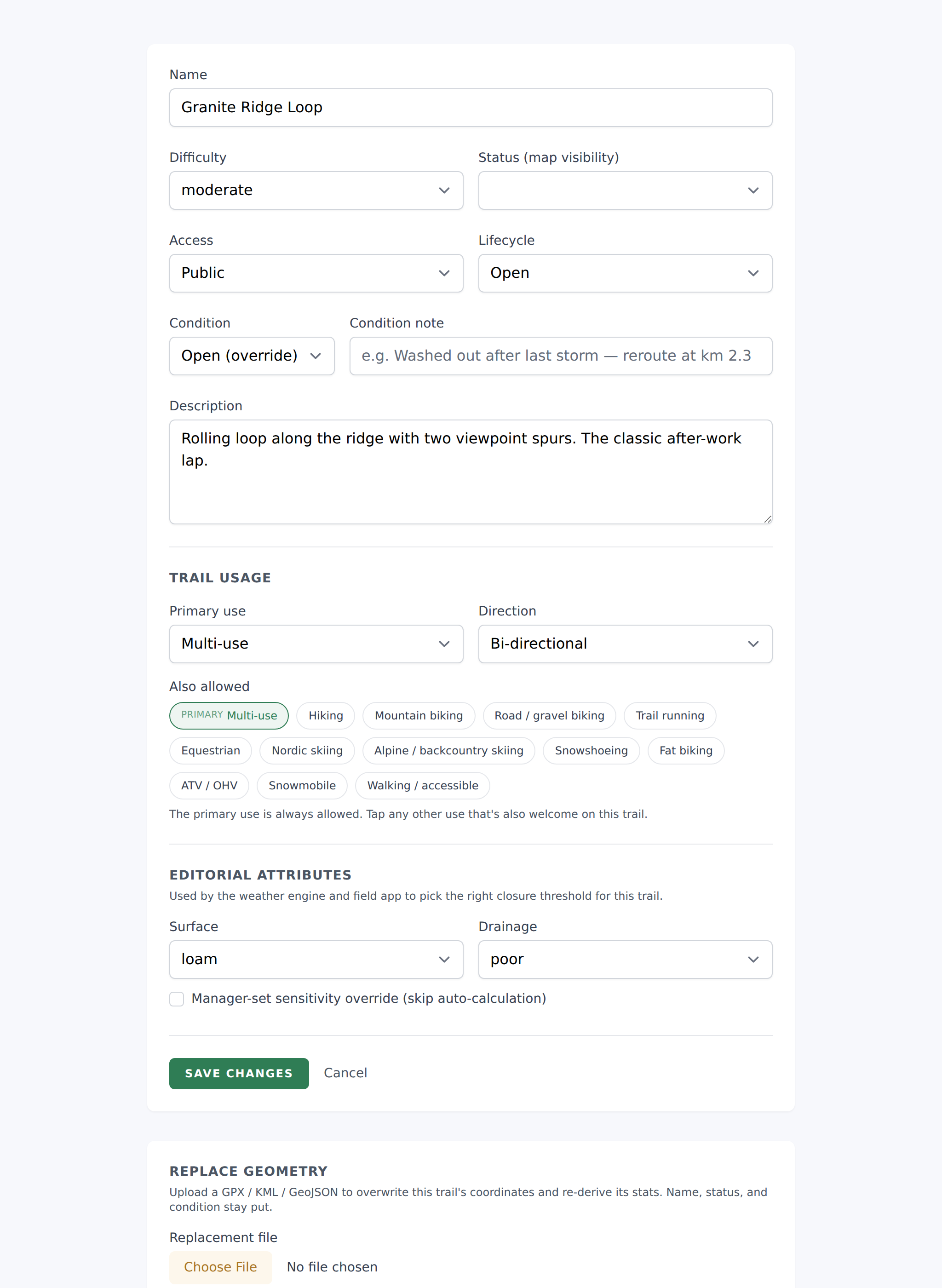The image size is (942, 1288).
Task: Click the Description textarea resize handle
Action: [768, 519]
